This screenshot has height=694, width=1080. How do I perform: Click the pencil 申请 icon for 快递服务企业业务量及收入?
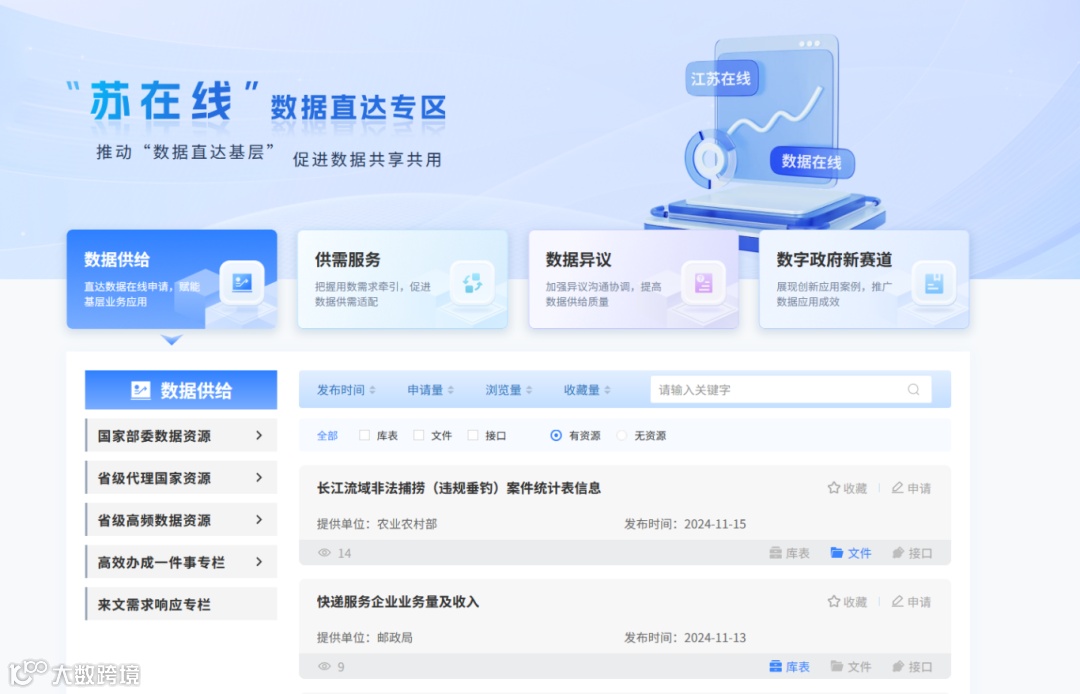pos(897,602)
